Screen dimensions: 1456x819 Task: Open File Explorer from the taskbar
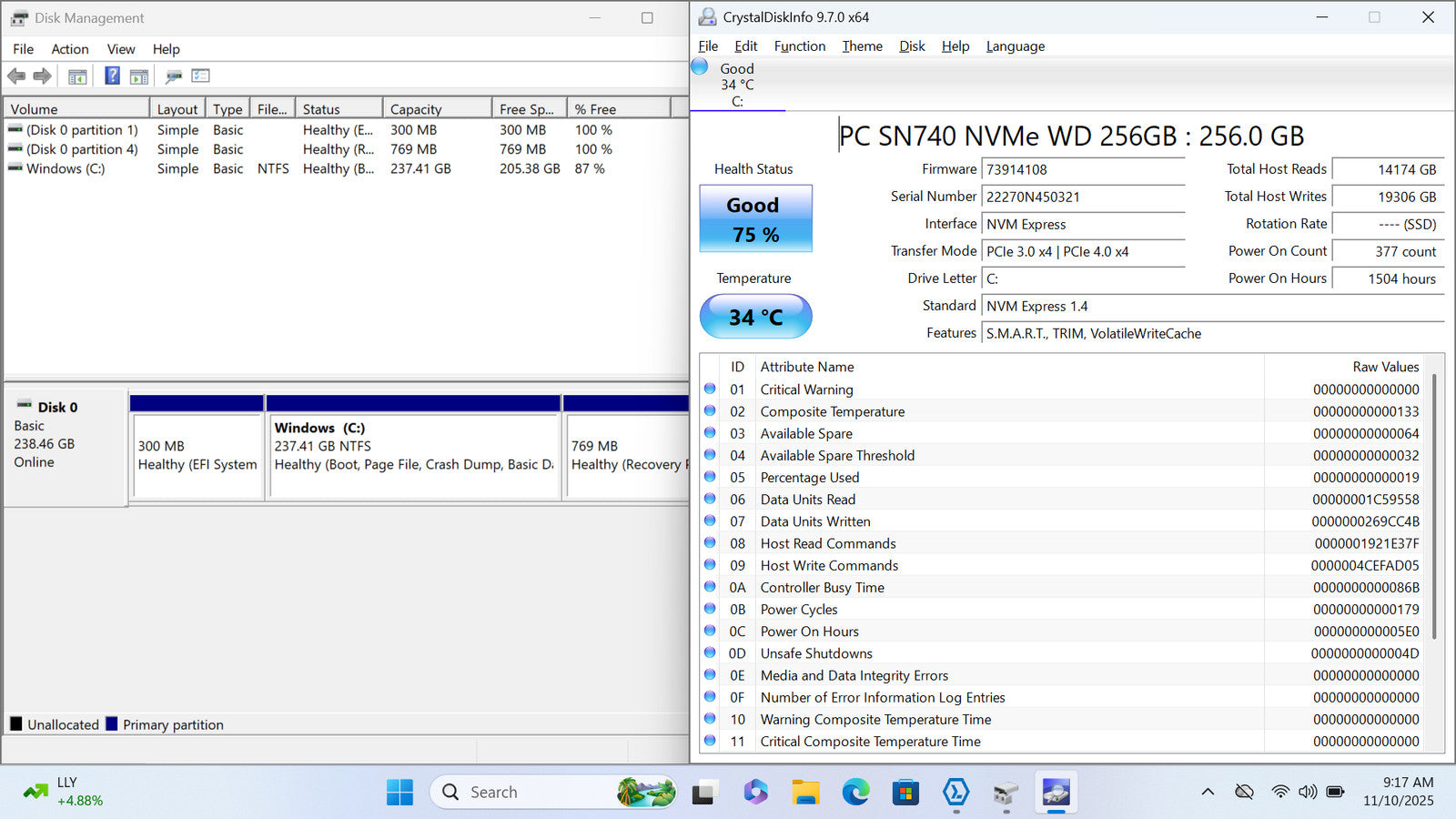click(x=805, y=793)
